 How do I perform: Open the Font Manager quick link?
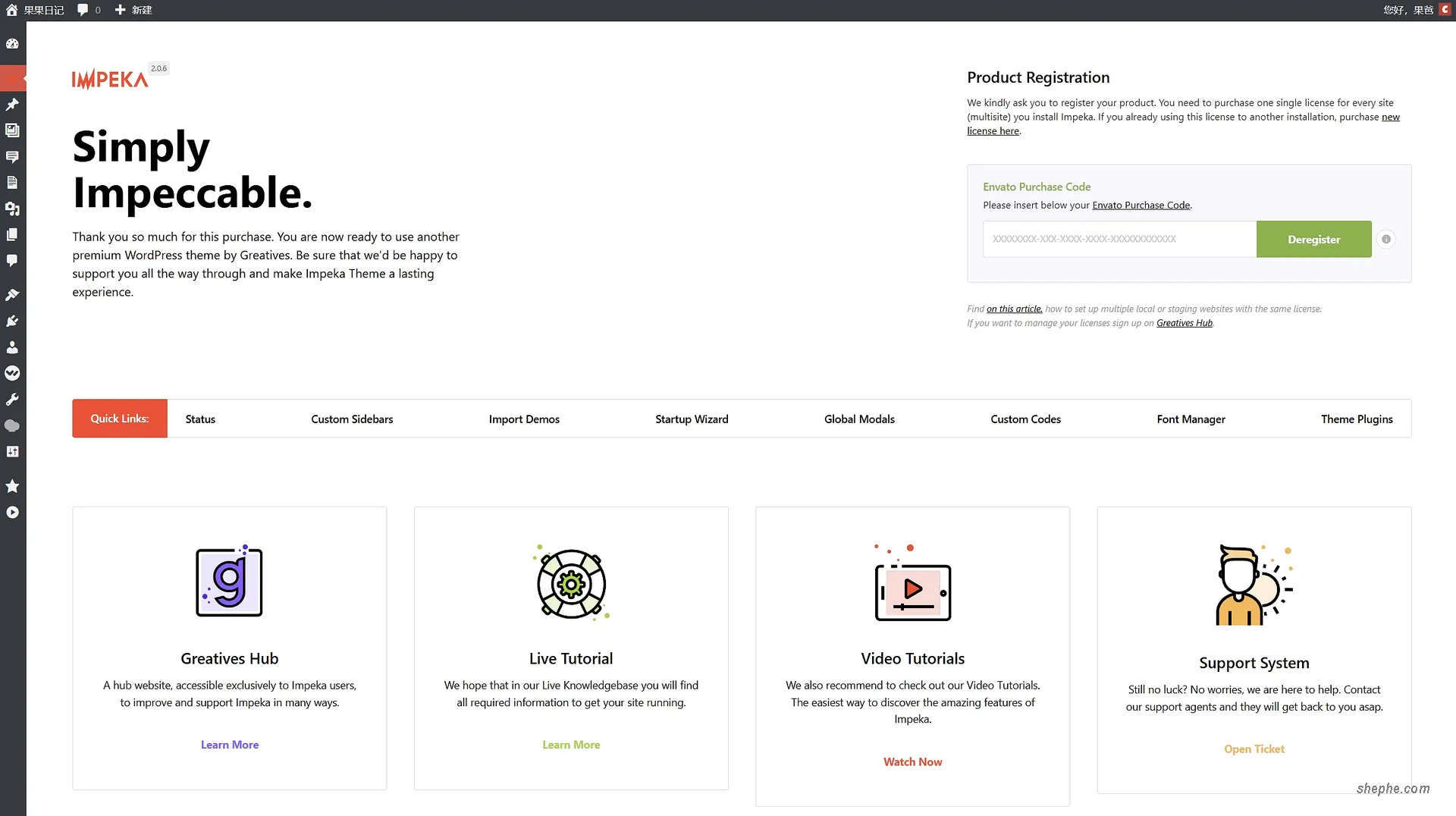pyautogui.click(x=1191, y=419)
